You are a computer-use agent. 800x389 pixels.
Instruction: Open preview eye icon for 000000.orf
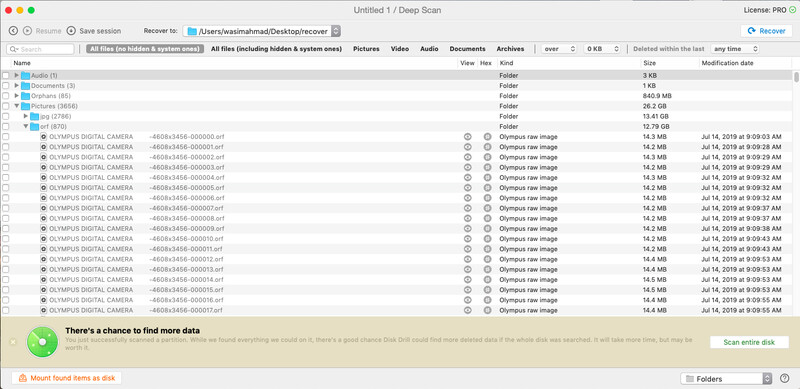(x=467, y=137)
